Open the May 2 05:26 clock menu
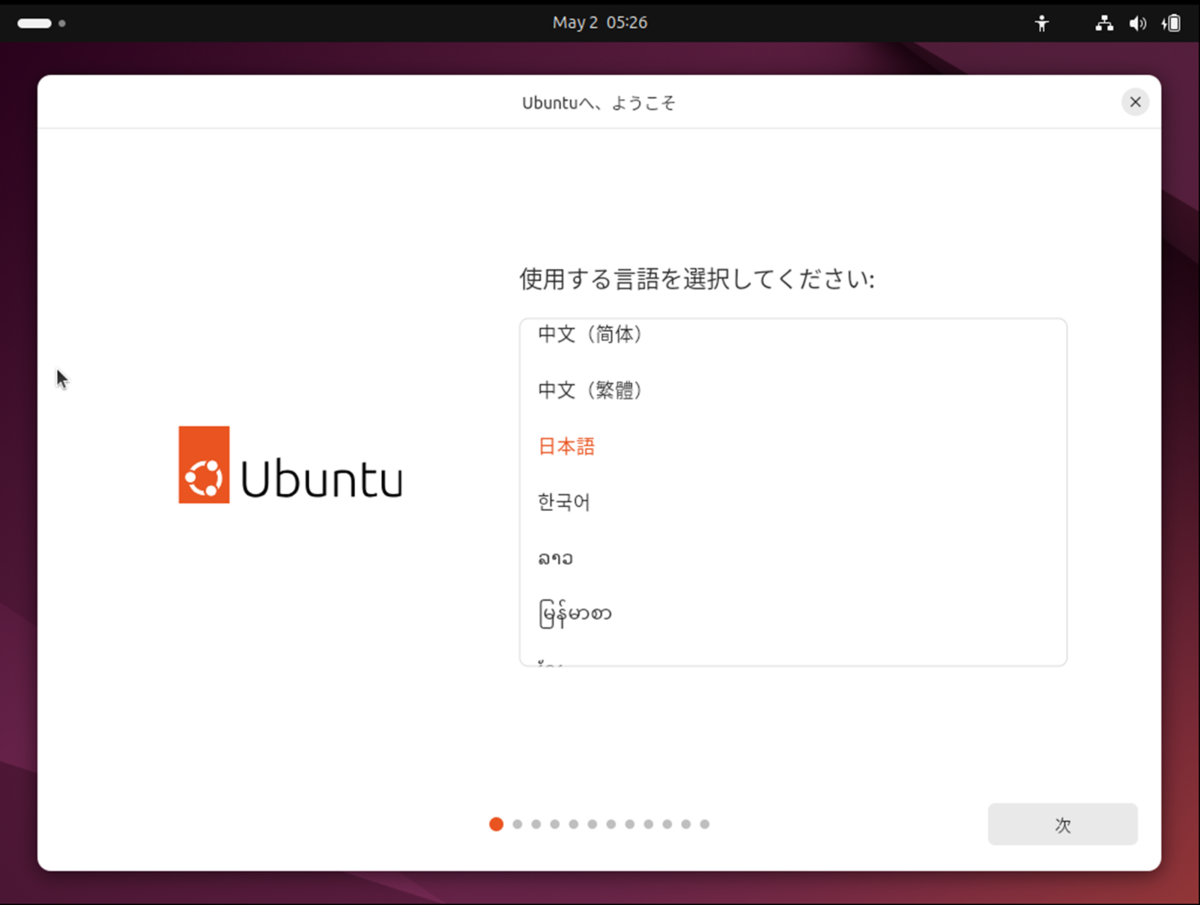The image size is (1200, 905). [600, 22]
